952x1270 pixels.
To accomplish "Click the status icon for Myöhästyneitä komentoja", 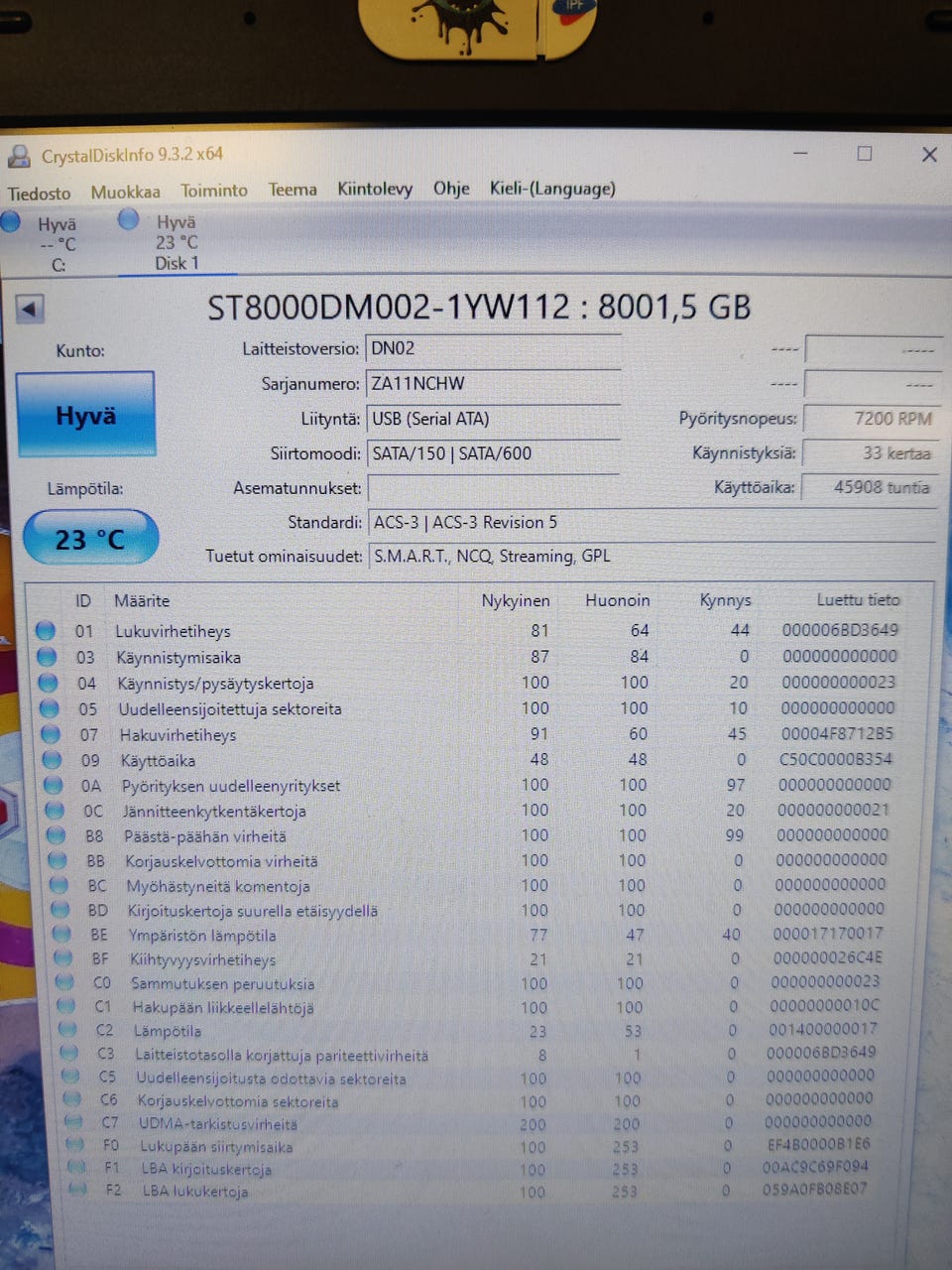I will [x=59, y=885].
